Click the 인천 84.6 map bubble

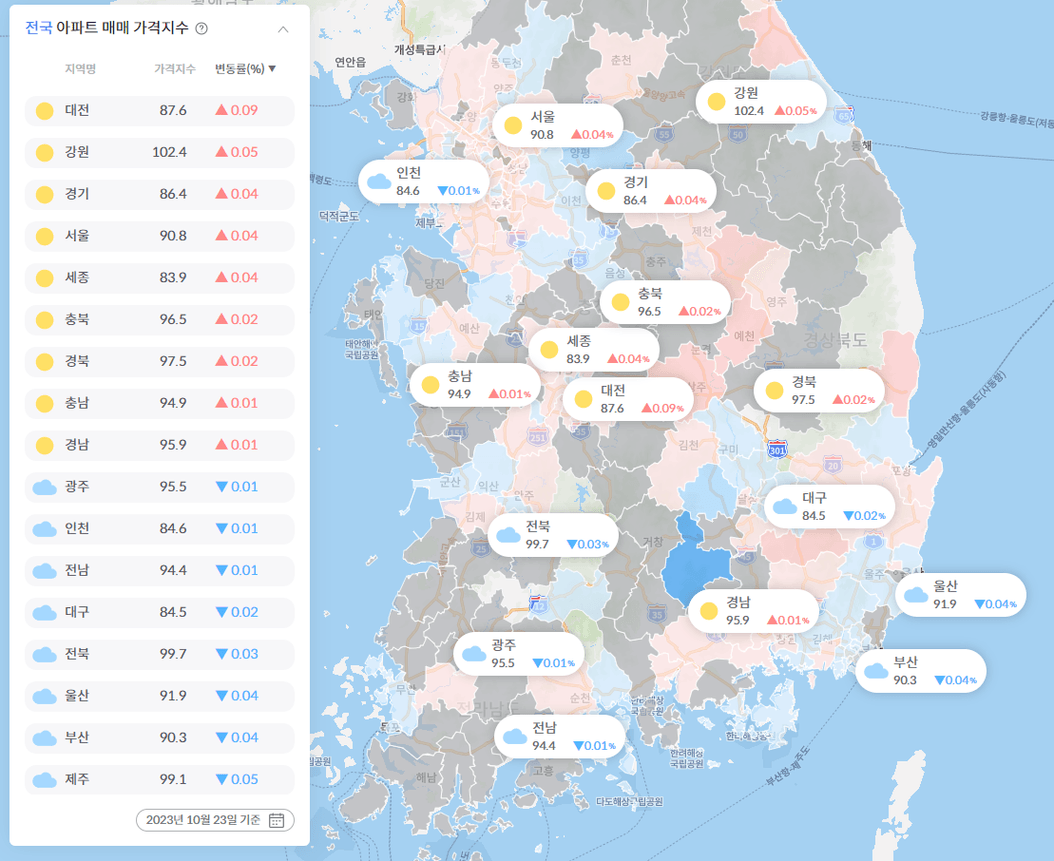pos(423,181)
